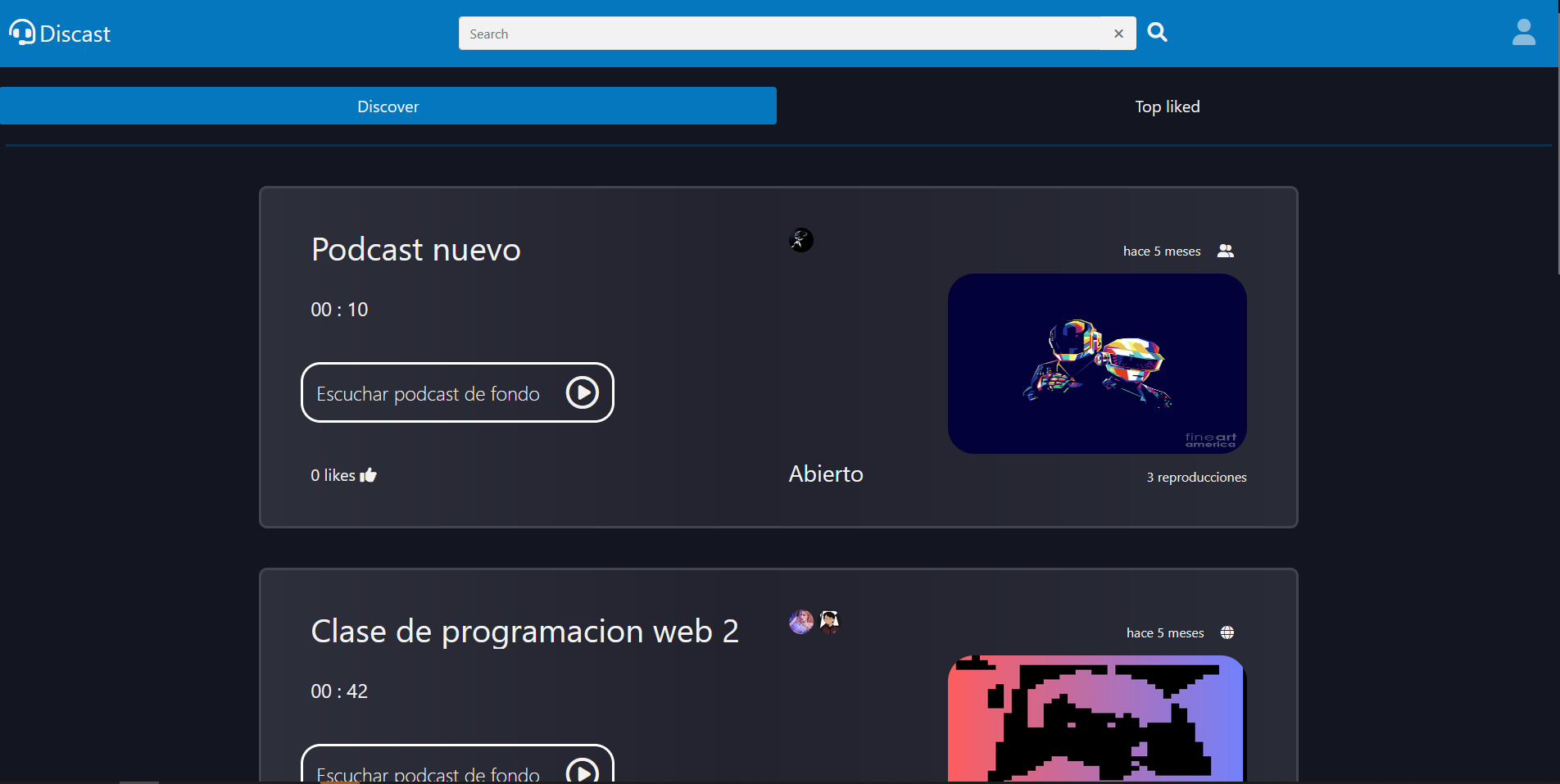The image size is (1560, 784).
Task: Click the globe public icon on Clase de programacion
Action: tap(1227, 632)
